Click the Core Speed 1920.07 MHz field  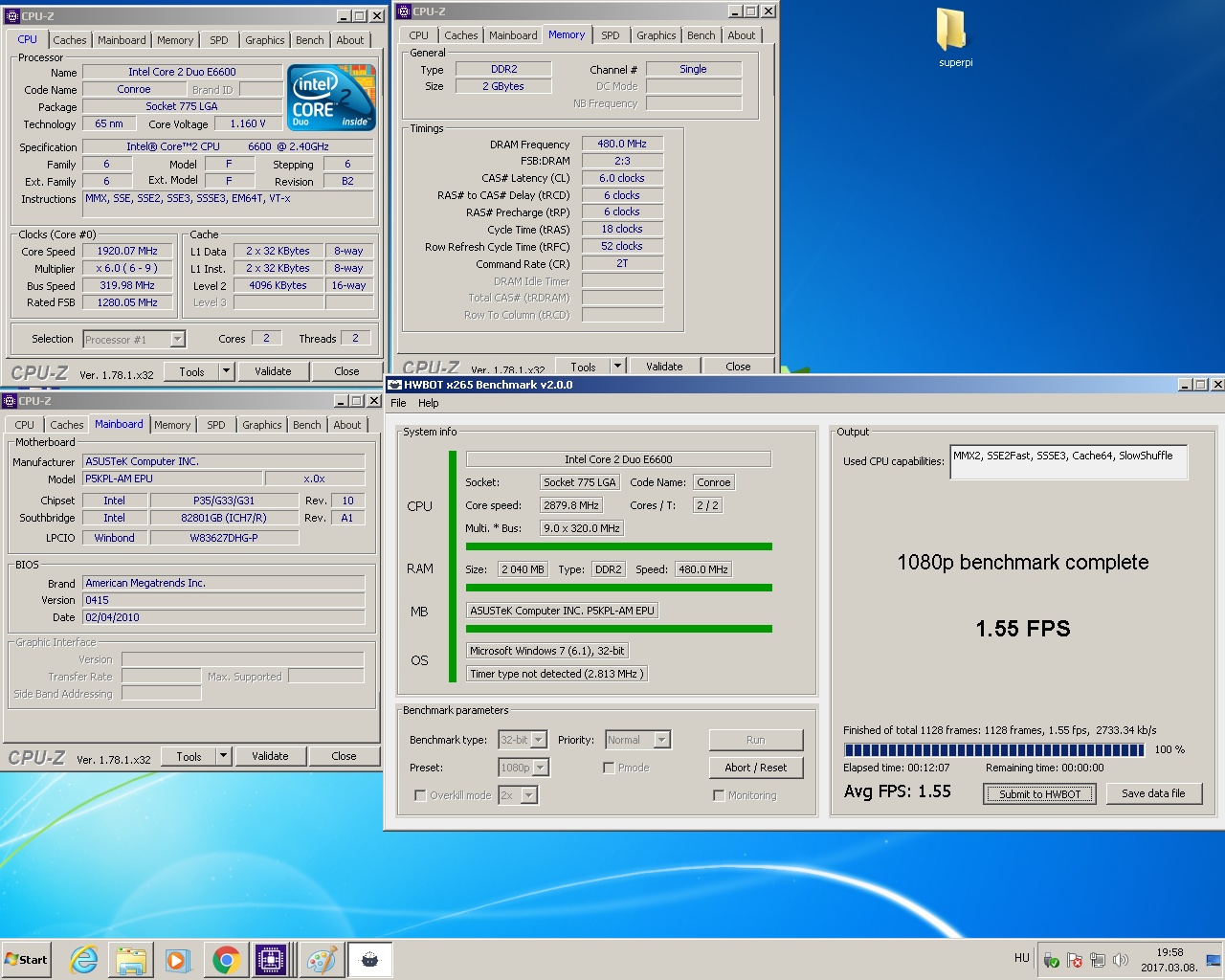tap(127, 251)
